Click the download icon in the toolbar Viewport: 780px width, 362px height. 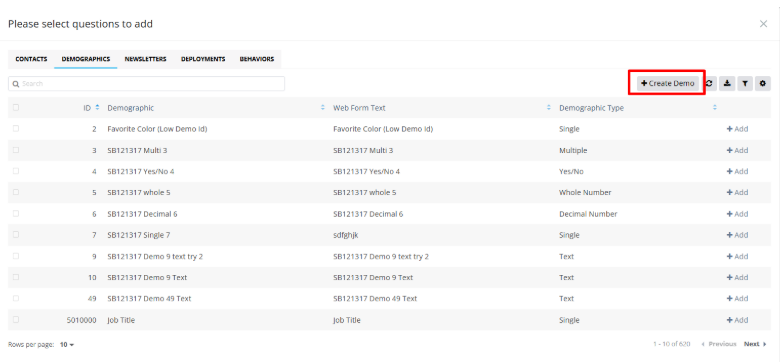tap(727, 84)
